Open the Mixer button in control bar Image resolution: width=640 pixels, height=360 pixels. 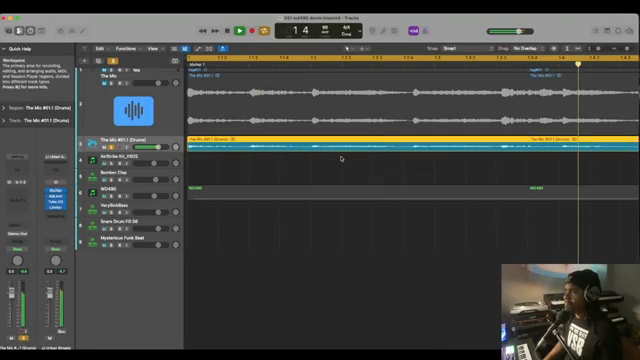pos(72,31)
